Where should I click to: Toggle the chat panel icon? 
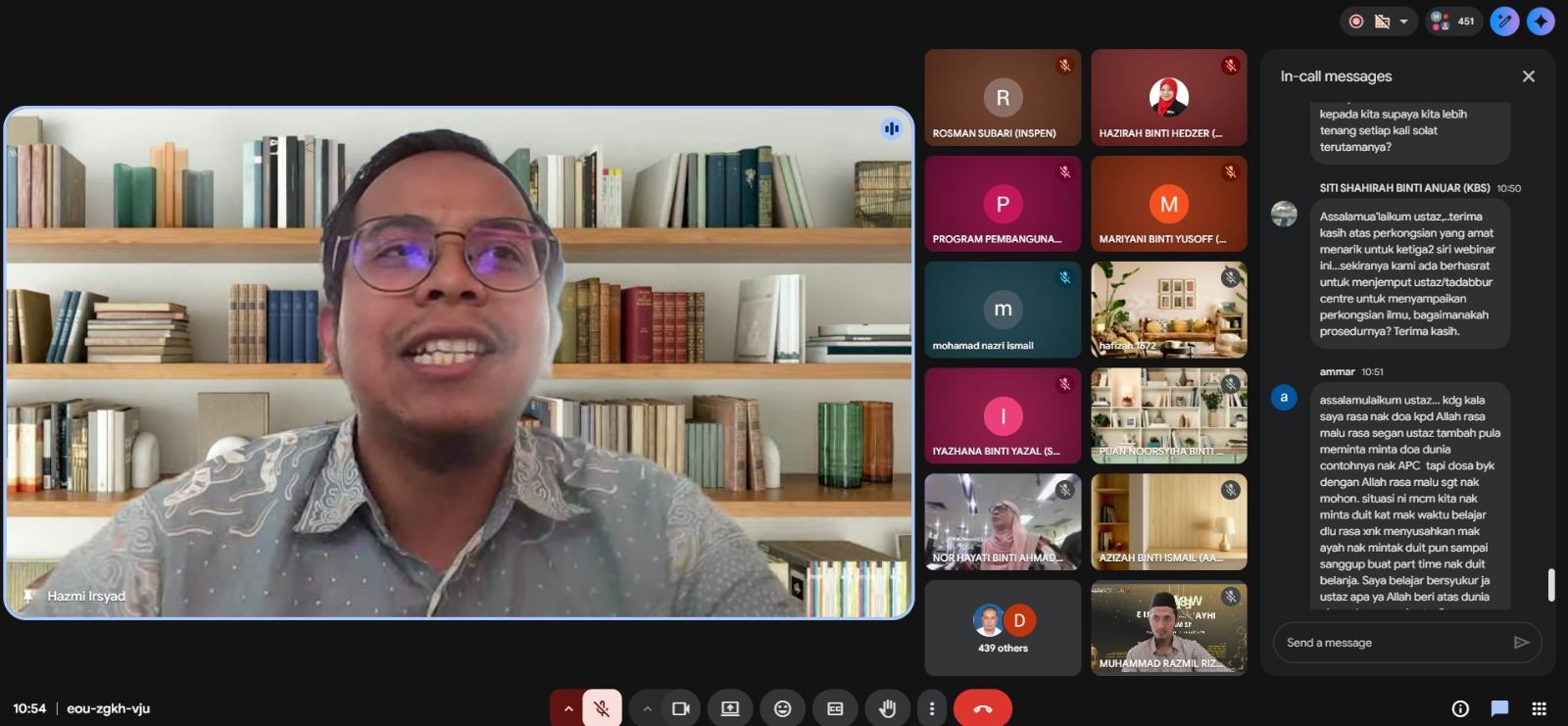[1499, 708]
